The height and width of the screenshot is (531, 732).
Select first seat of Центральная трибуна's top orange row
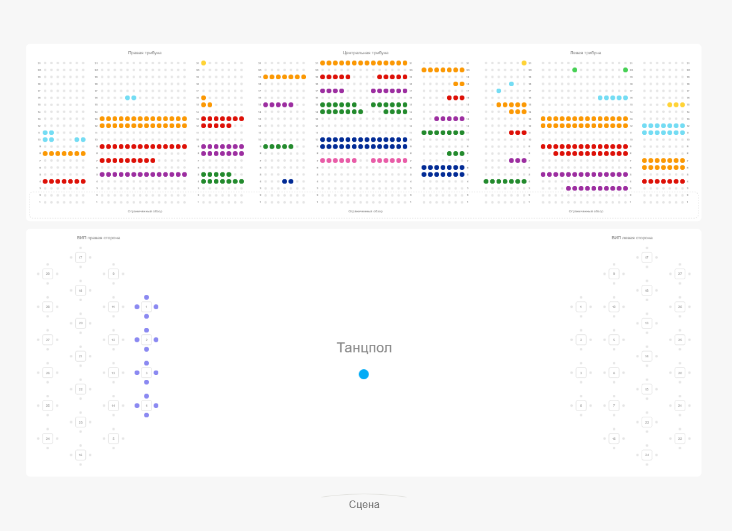tap(323, 63)
